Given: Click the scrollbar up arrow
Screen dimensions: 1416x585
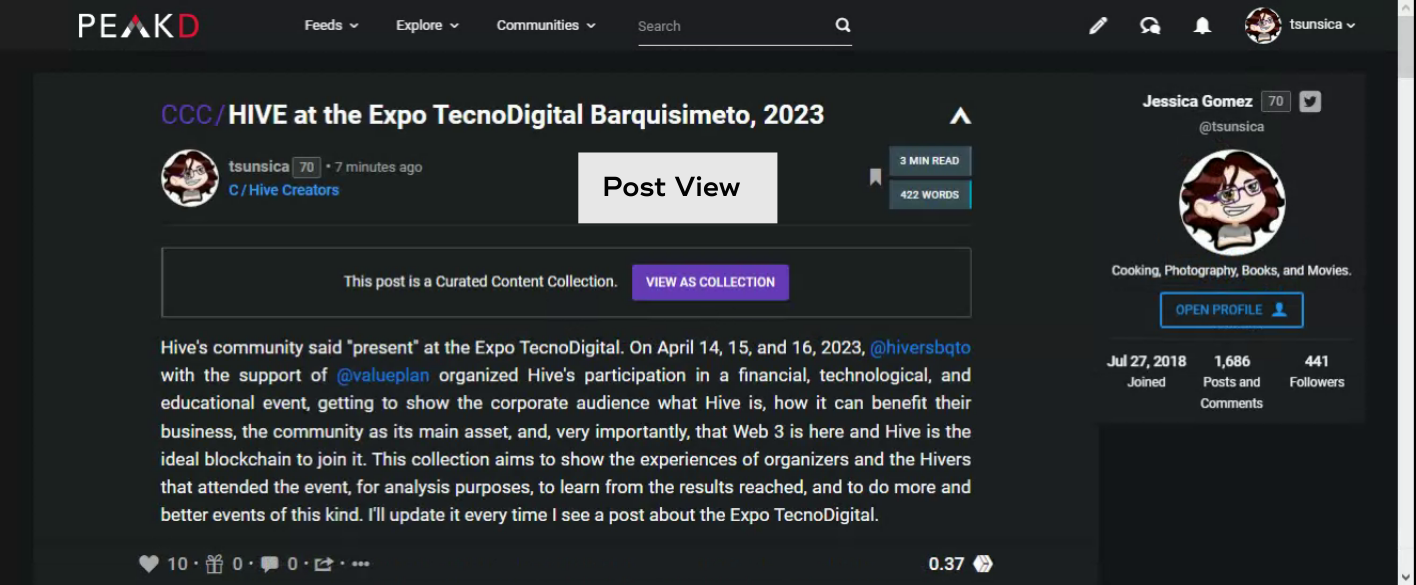Looking at the screenshot, I should (1407, 9).
